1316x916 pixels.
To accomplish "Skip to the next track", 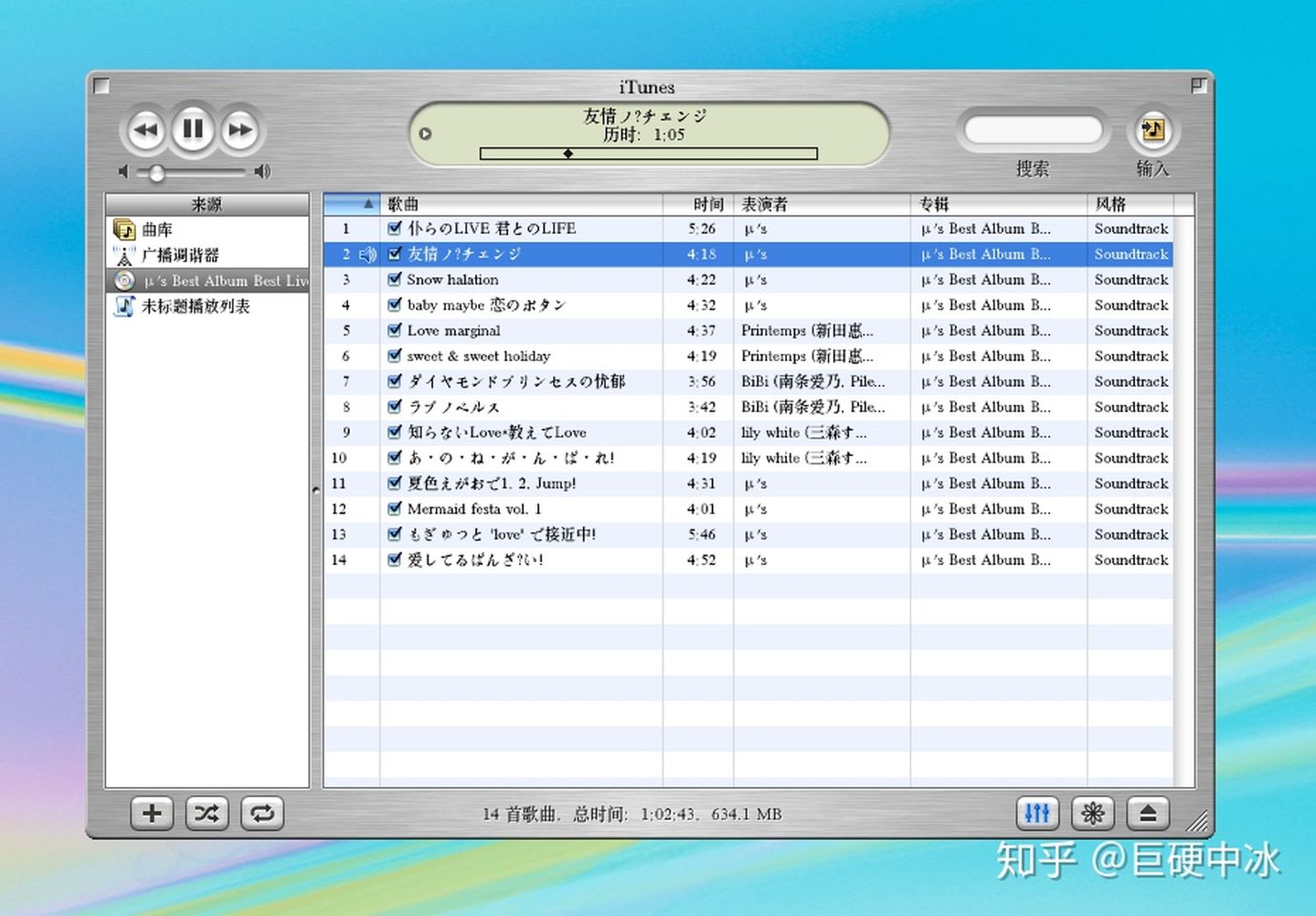I will 240,130.
